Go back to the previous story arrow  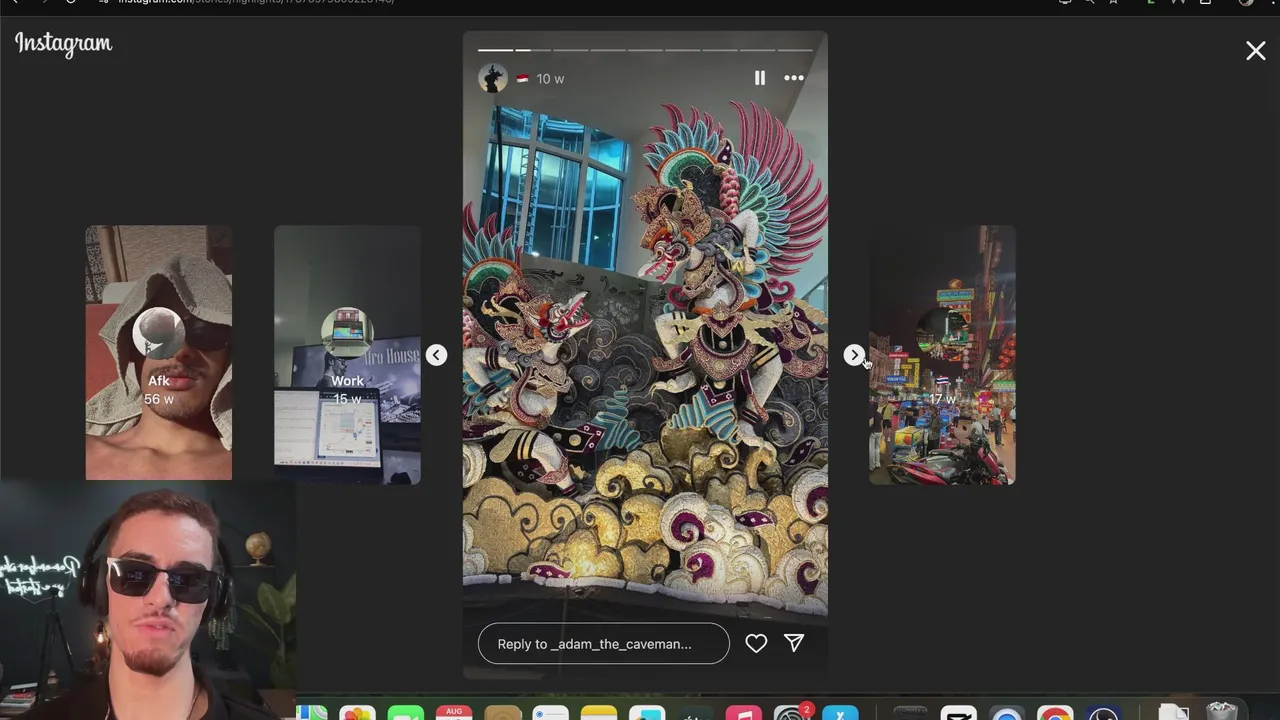[x=436, y=355]
